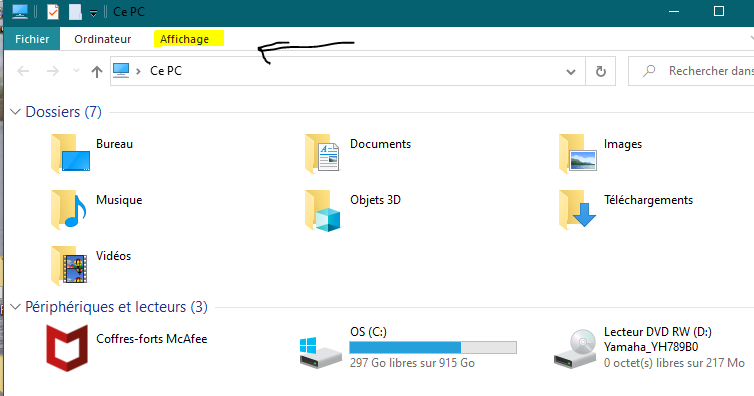Image resolution: width=754 pixels, height=396 pixels.
Task: Click the "Yamaha_YH789B0" disc label
Action: (651, 347)
